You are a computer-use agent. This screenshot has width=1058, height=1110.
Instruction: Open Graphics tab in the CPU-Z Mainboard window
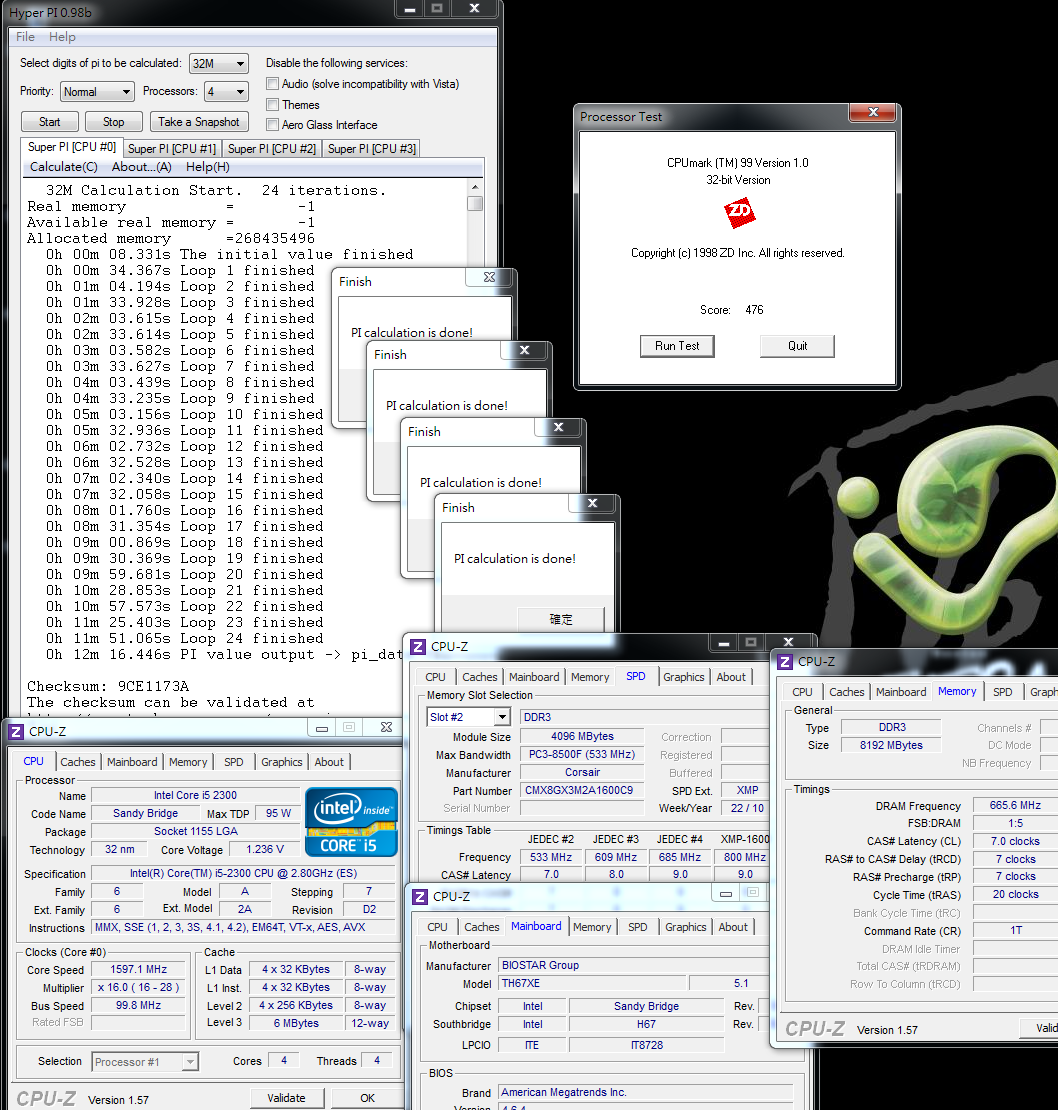tap(686, 927)
